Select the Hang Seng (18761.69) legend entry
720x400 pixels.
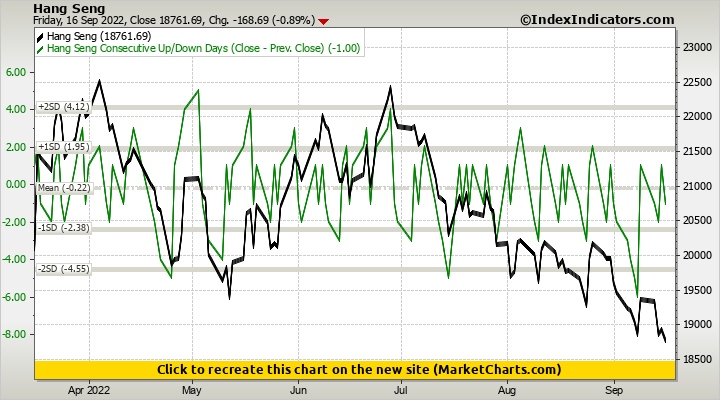pos(96,36)
